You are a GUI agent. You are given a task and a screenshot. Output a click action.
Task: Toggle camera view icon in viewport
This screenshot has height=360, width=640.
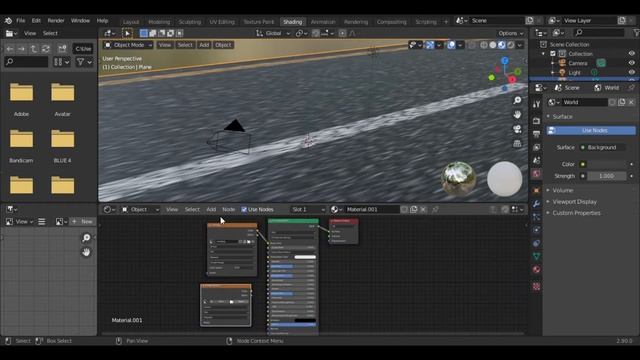point(517,129)
